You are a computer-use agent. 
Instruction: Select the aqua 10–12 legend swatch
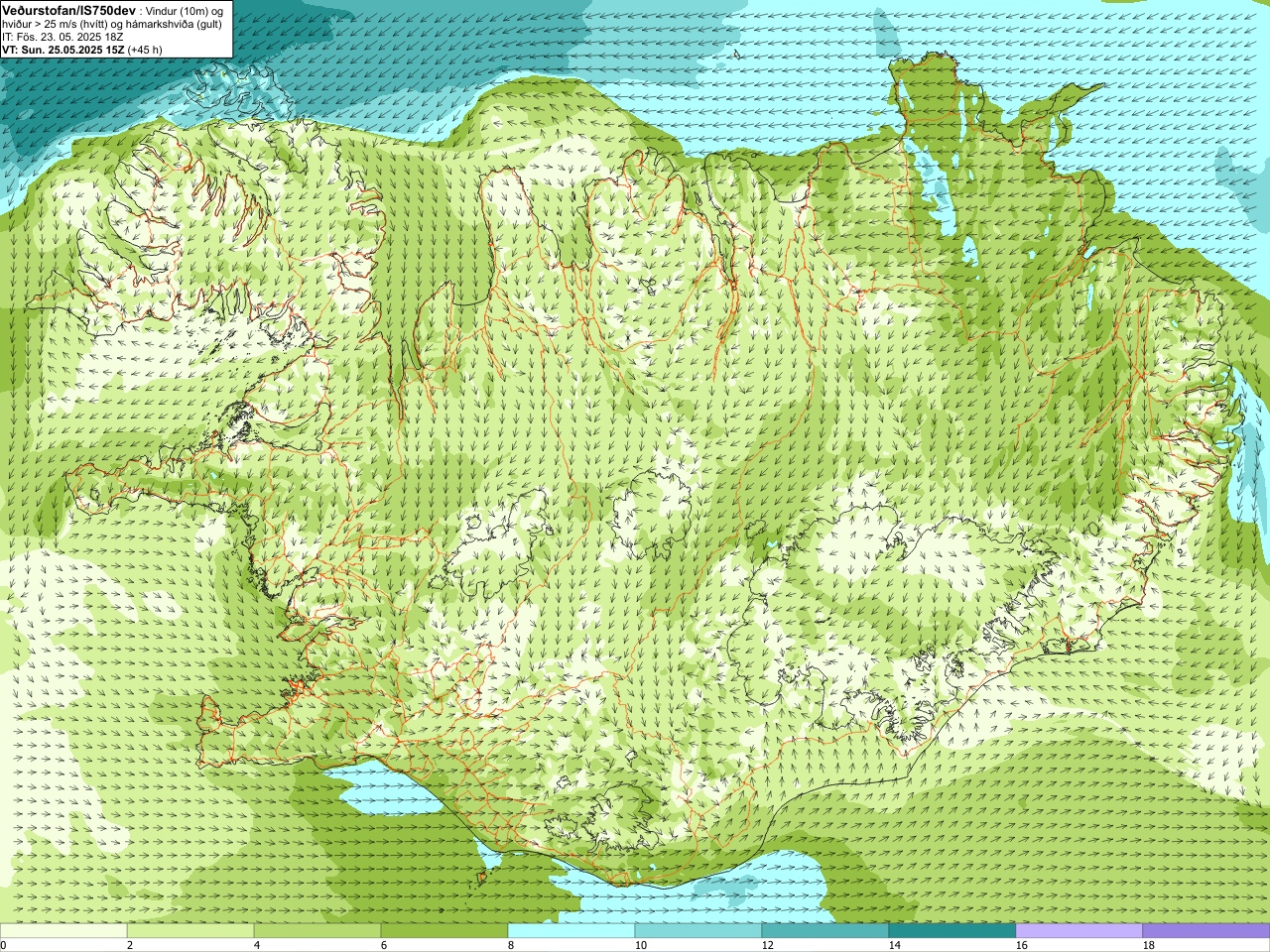point(698,931)
